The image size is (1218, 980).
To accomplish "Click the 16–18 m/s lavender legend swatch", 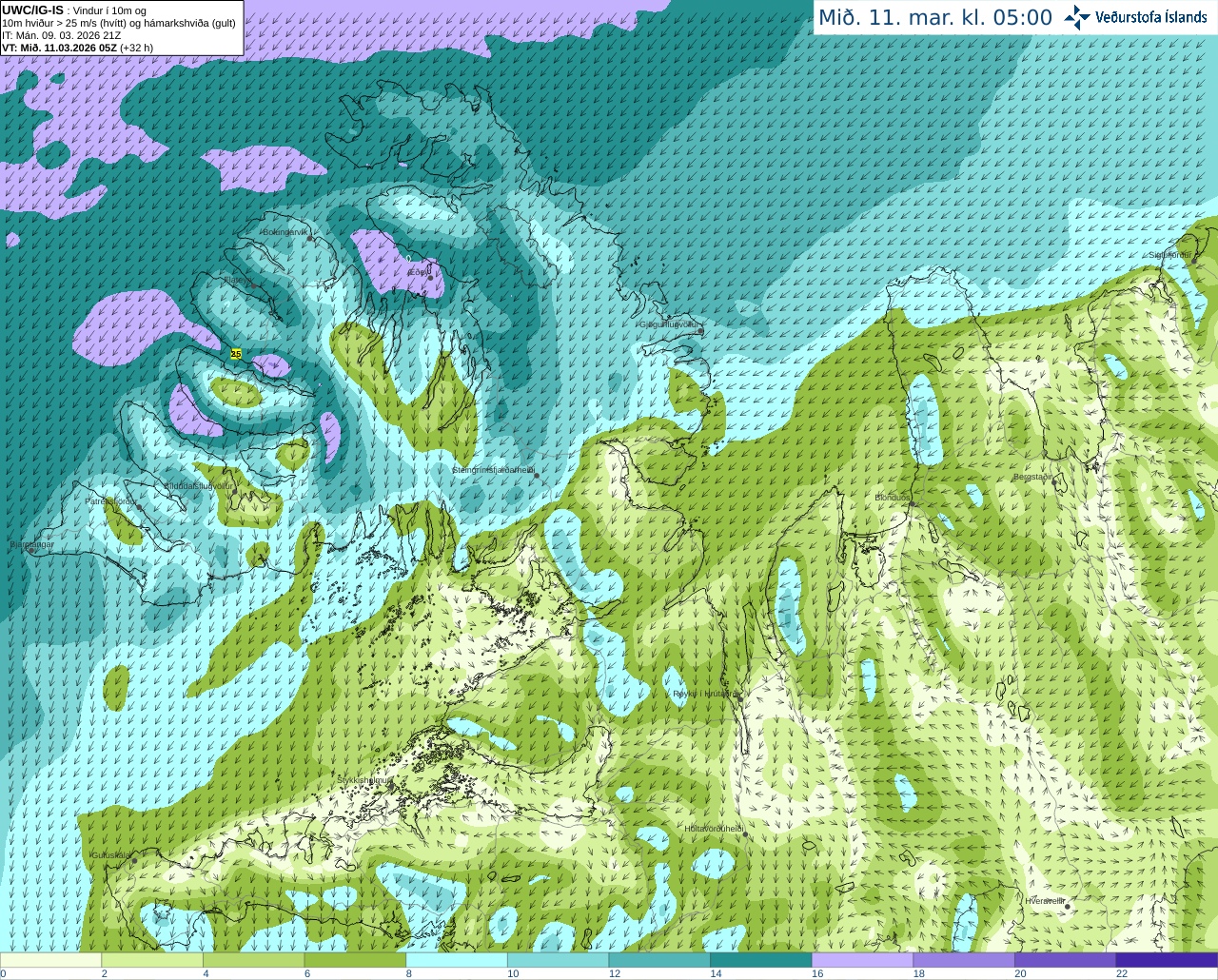I will click(x=862, y=959).
